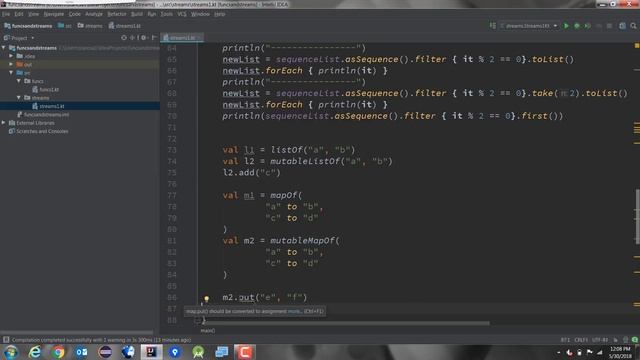Collapse the streams package arrow
The width and height of the screenshot is (640, 360).
19,98
